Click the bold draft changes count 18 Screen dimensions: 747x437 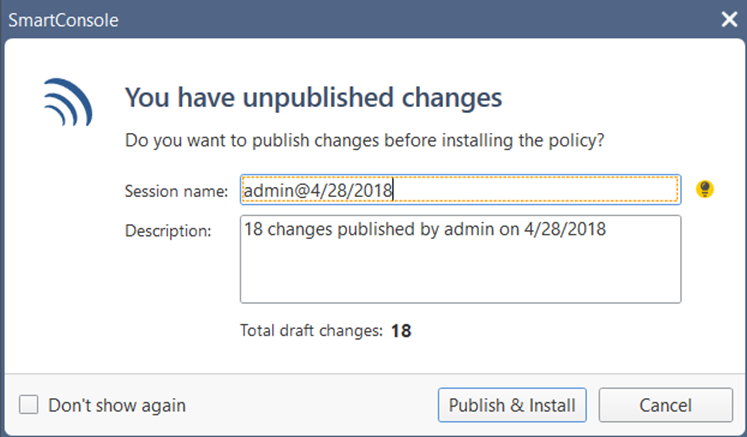click(401, 331)
